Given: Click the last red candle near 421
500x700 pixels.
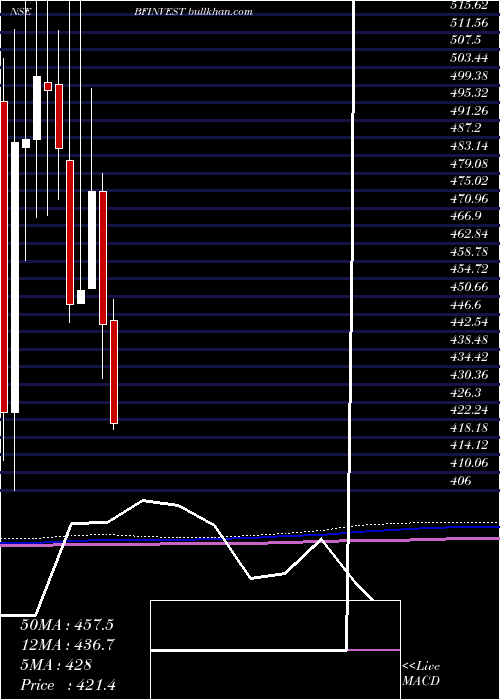Looking at the screenshot, I should (x=114, y=372).
